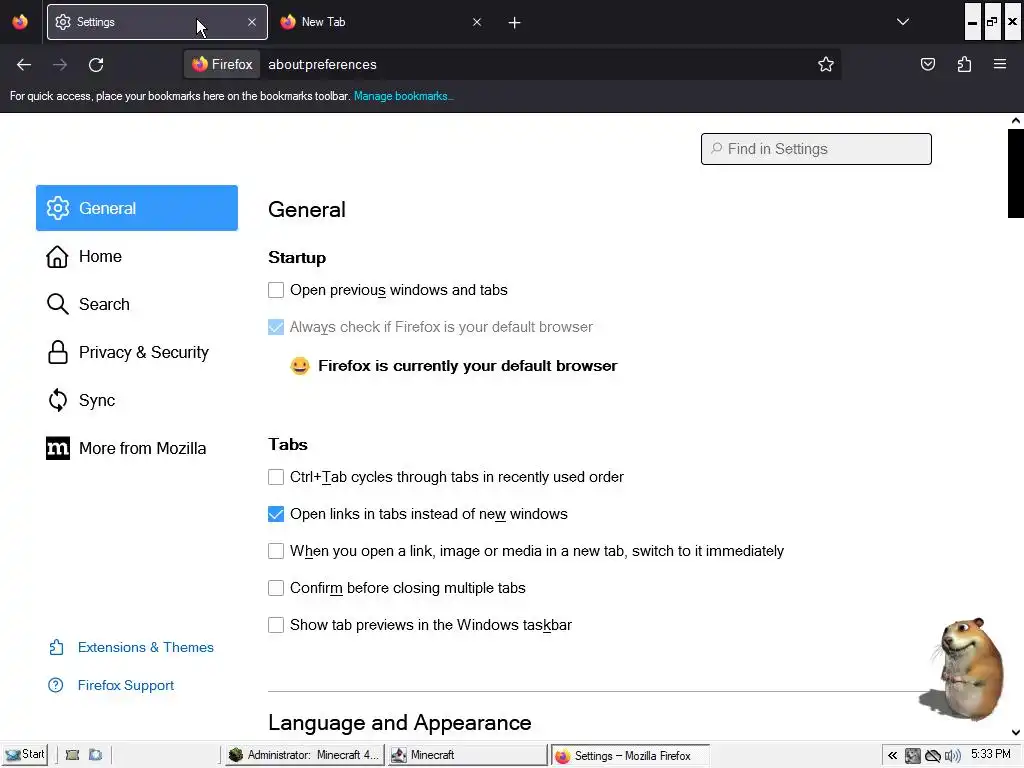Enable switch to new tab immediately checkbox

click(276, 551)
